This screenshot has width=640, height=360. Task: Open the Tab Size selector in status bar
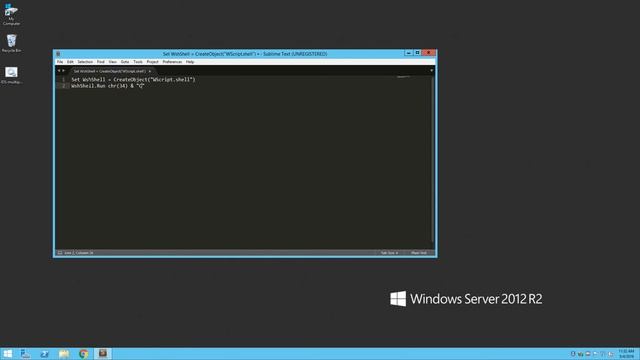[389, 253]
